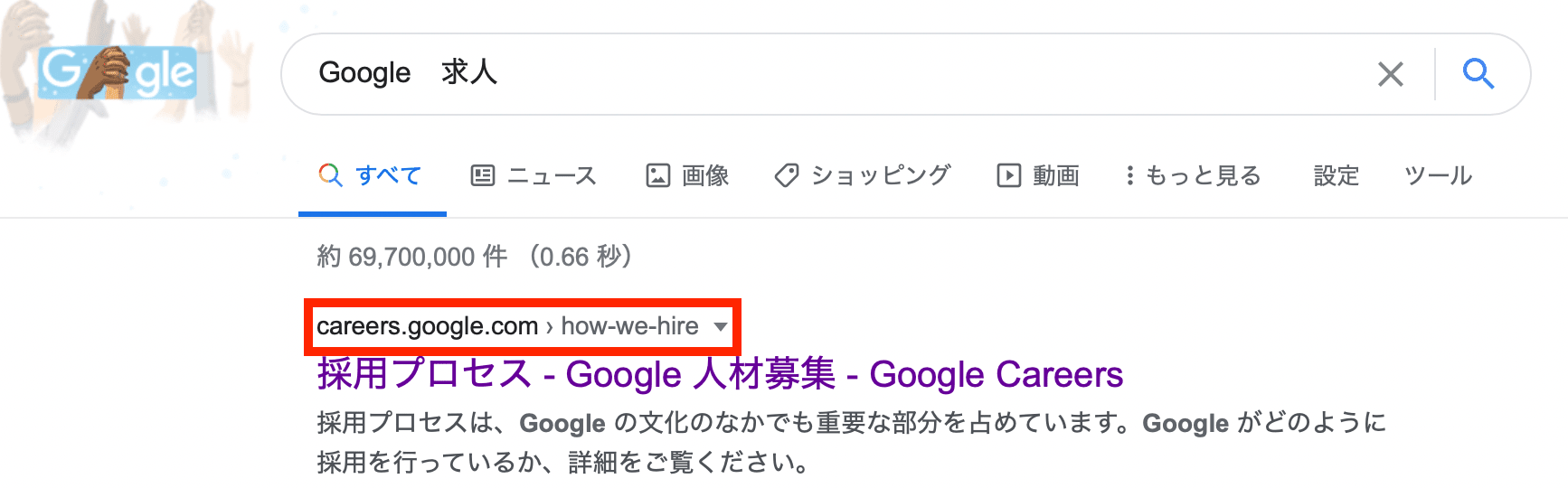The image size is (1568, 488).
Task: Open the ツール search tools
Action: pyautogui.click(x=1438, y=175)
